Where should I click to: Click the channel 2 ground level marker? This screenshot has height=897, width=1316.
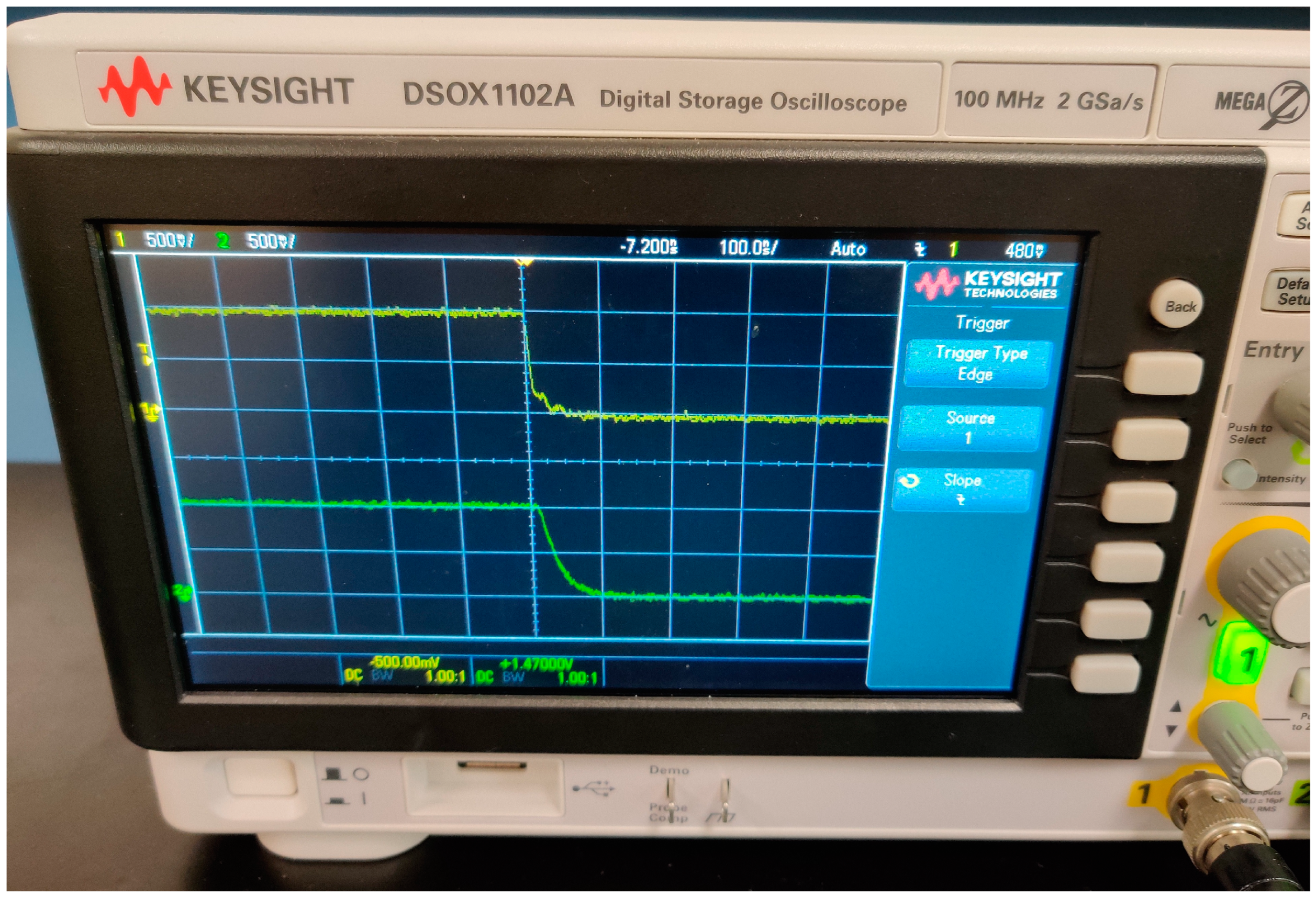183,593
